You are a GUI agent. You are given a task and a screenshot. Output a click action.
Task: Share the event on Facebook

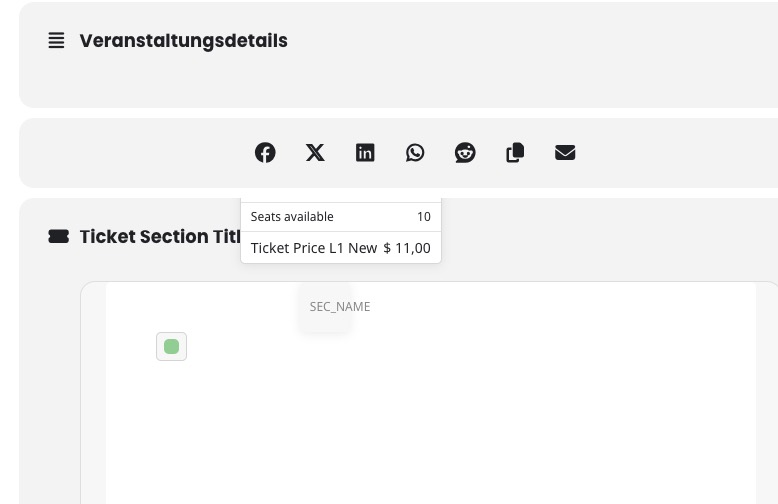(265, 153)
